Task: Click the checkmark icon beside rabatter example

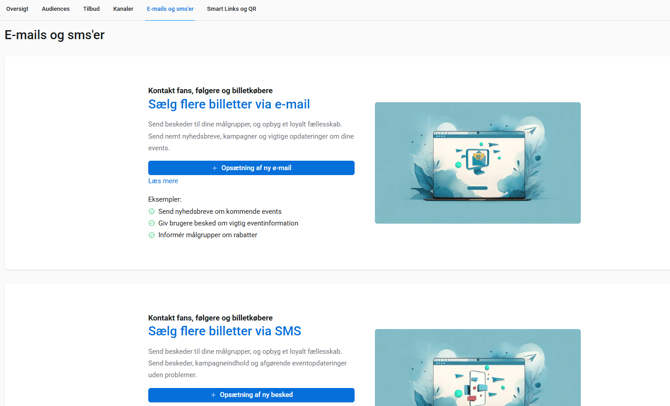Action: coord(152,235)
